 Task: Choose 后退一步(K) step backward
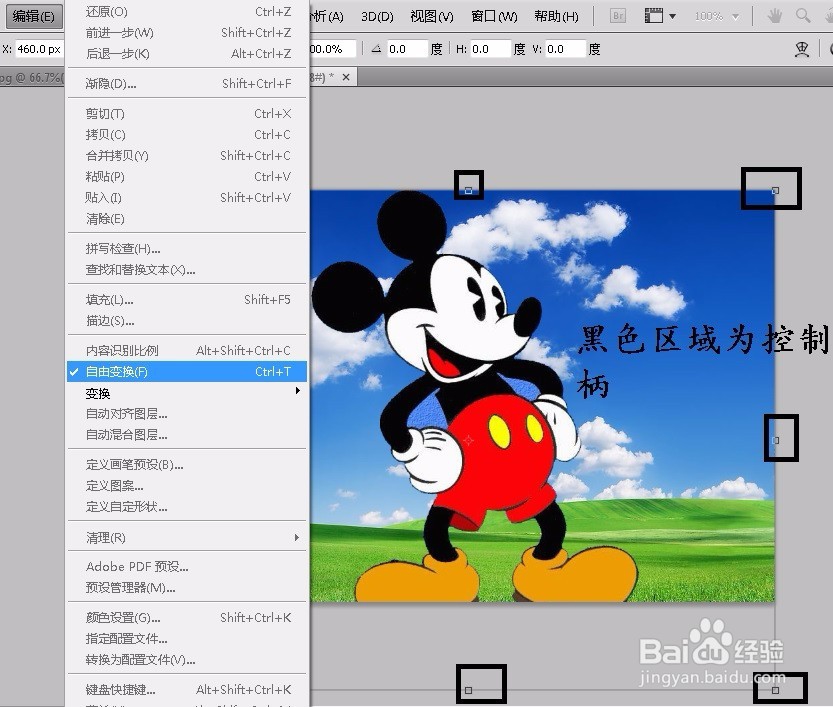pos(187,54)
